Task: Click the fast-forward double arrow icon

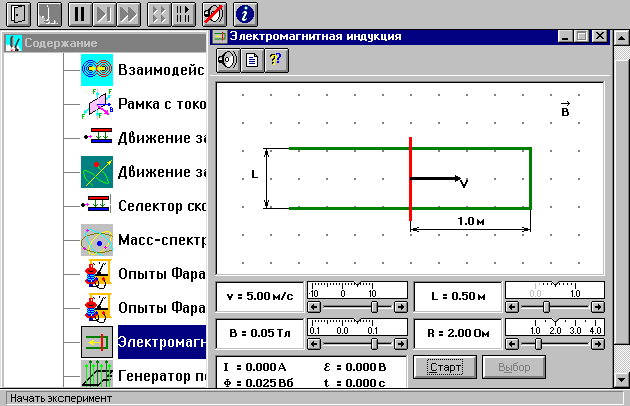Action: pos(127,14)
